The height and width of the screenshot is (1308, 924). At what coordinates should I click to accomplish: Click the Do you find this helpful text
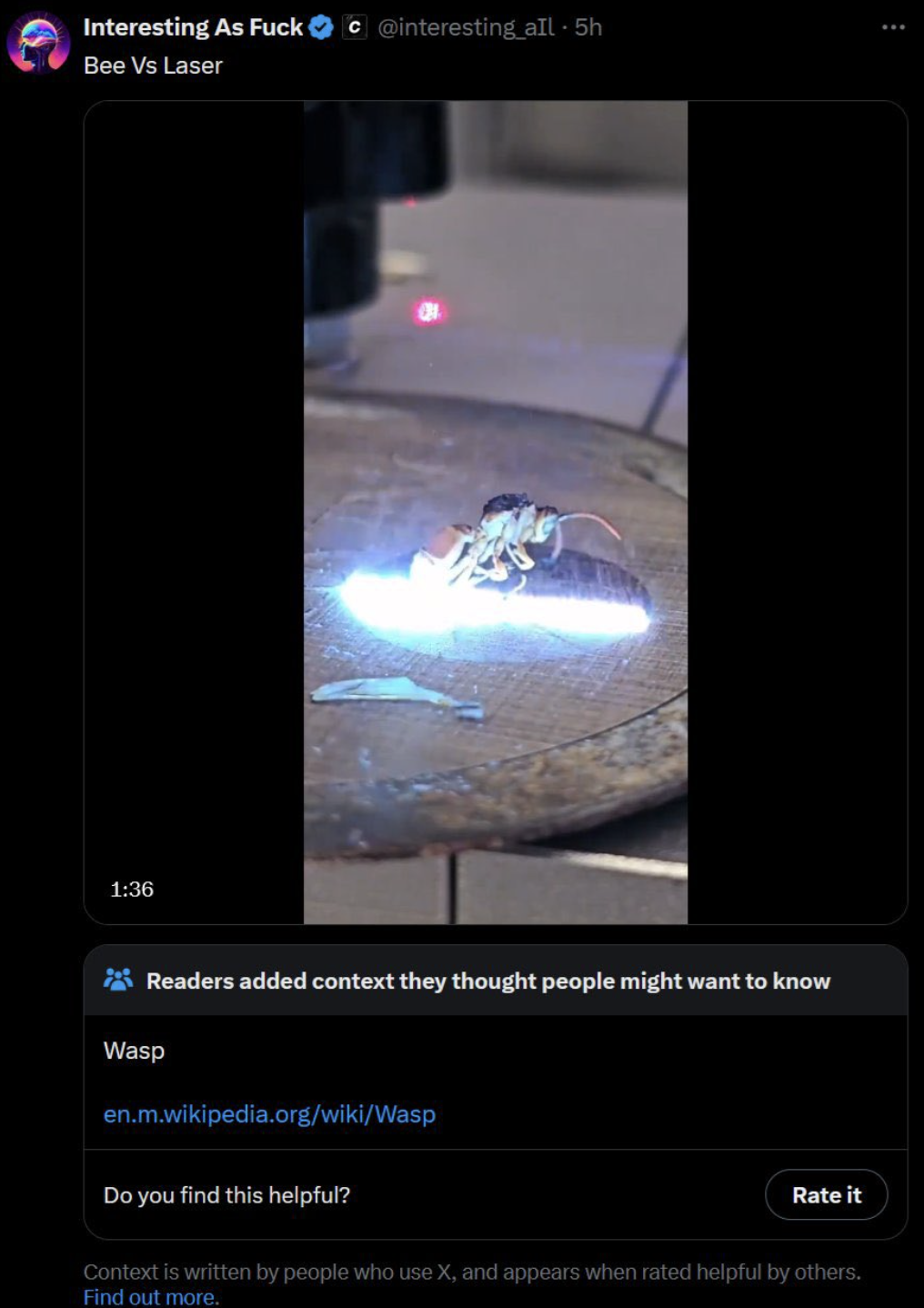[x=226, y=1195]
